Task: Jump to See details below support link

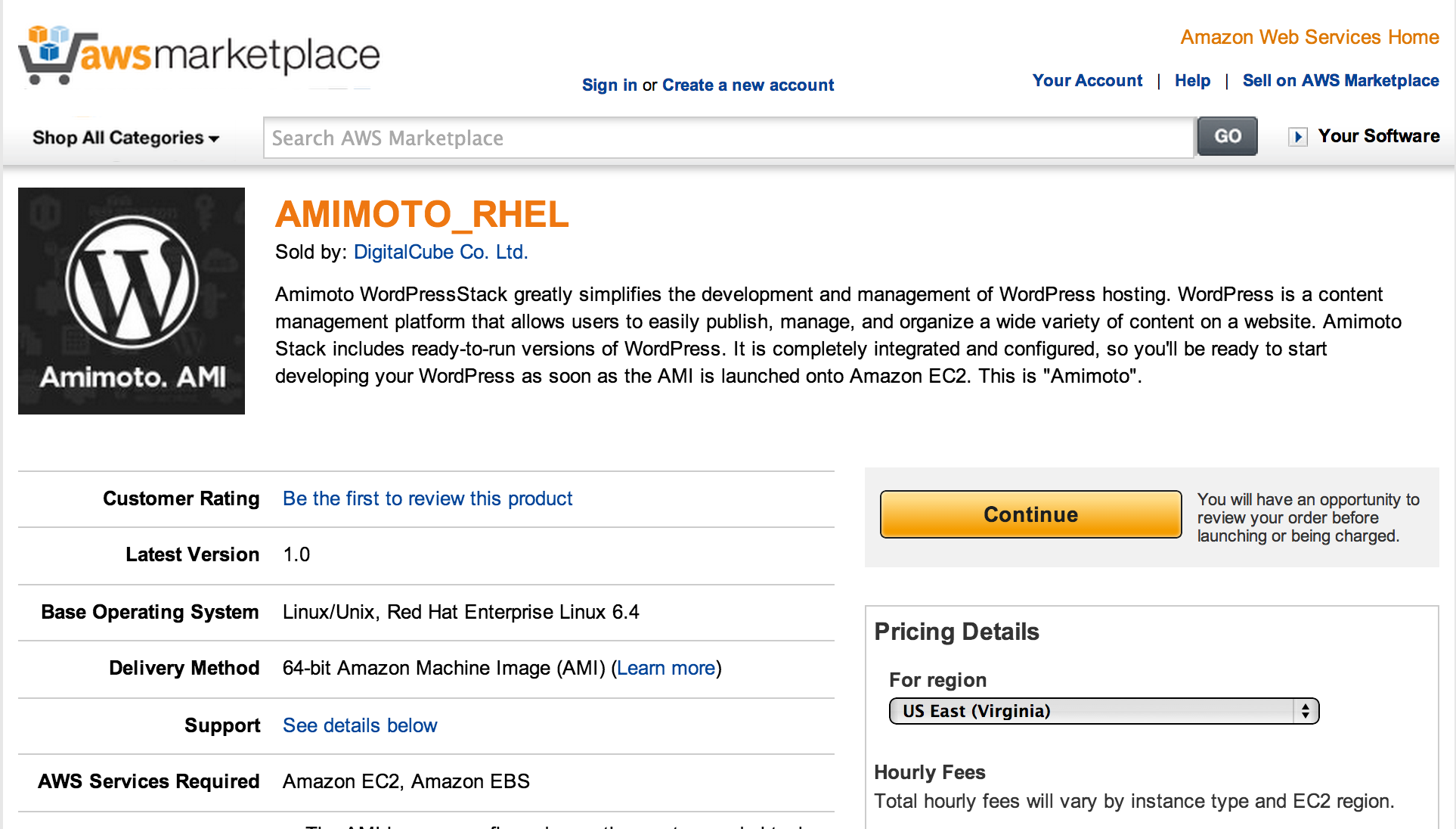Action: tap(360, 725)
